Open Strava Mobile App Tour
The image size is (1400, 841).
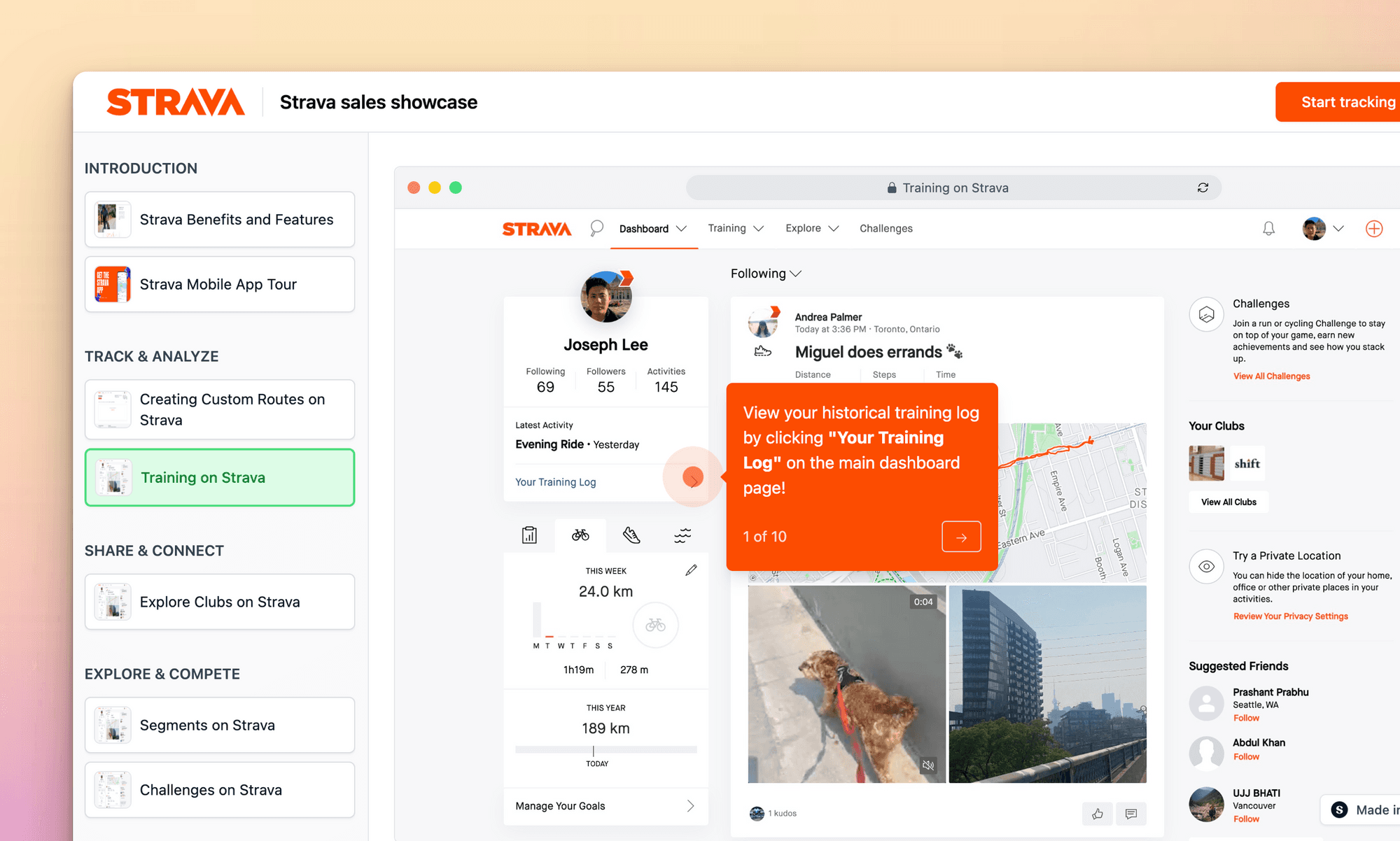[220, 284]
